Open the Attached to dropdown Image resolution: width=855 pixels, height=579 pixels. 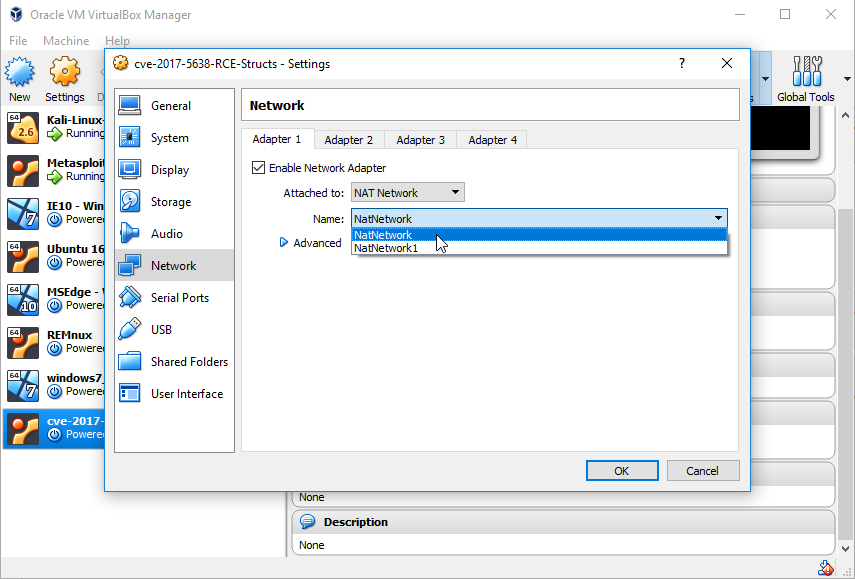tap(408, 192)
